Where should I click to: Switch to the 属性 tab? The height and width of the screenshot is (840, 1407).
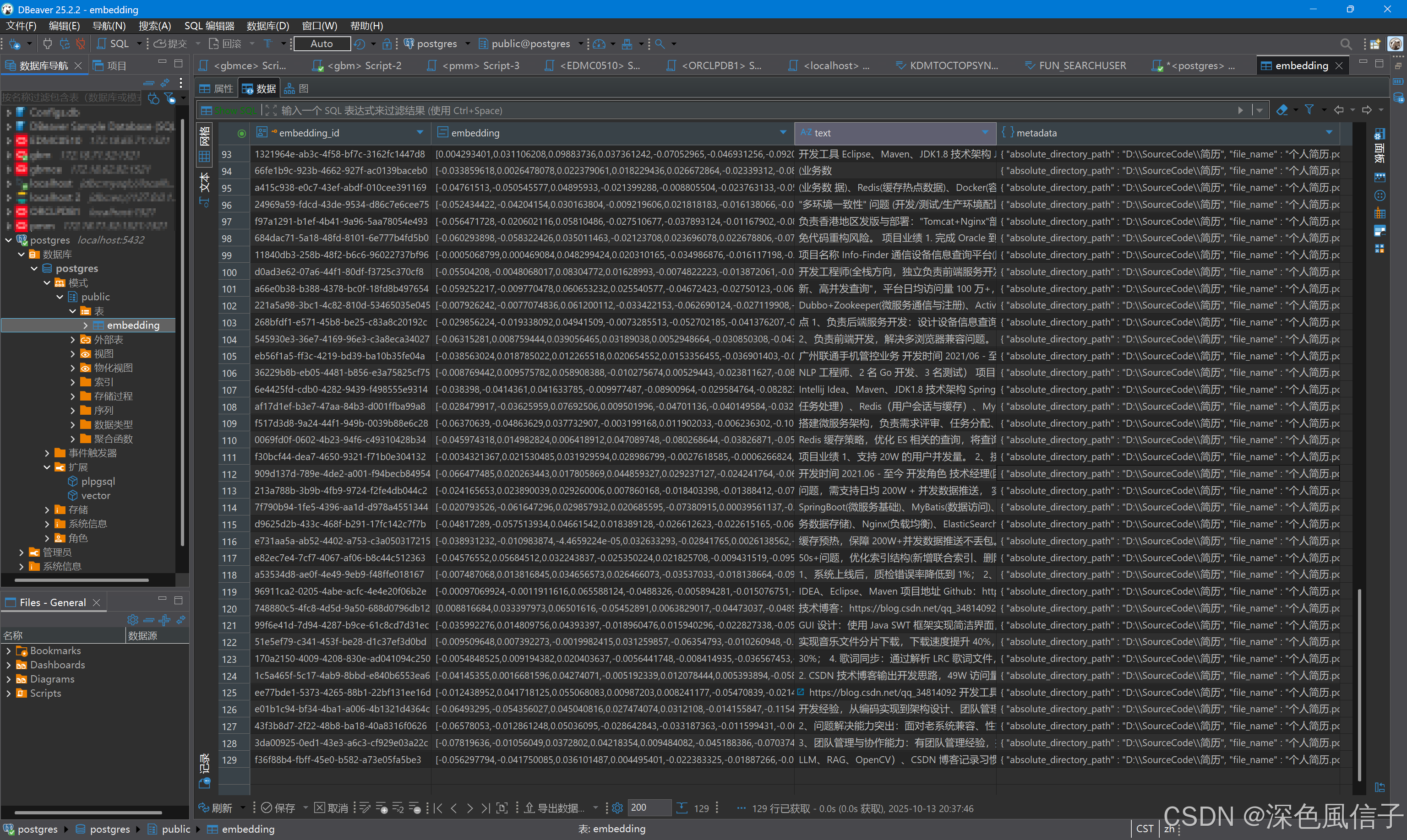click(216, 88)
